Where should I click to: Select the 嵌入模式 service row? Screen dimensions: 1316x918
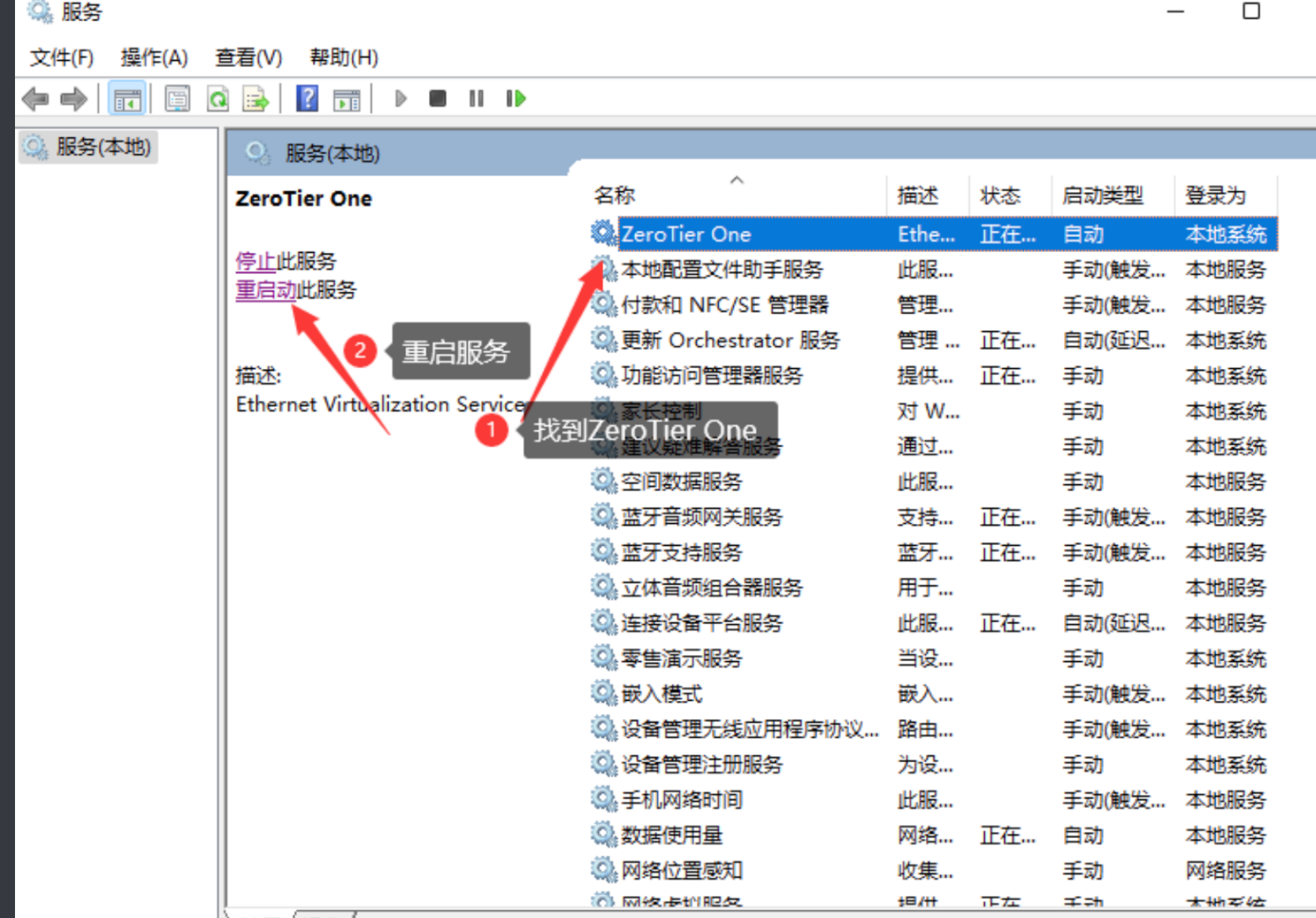point(932,694)
